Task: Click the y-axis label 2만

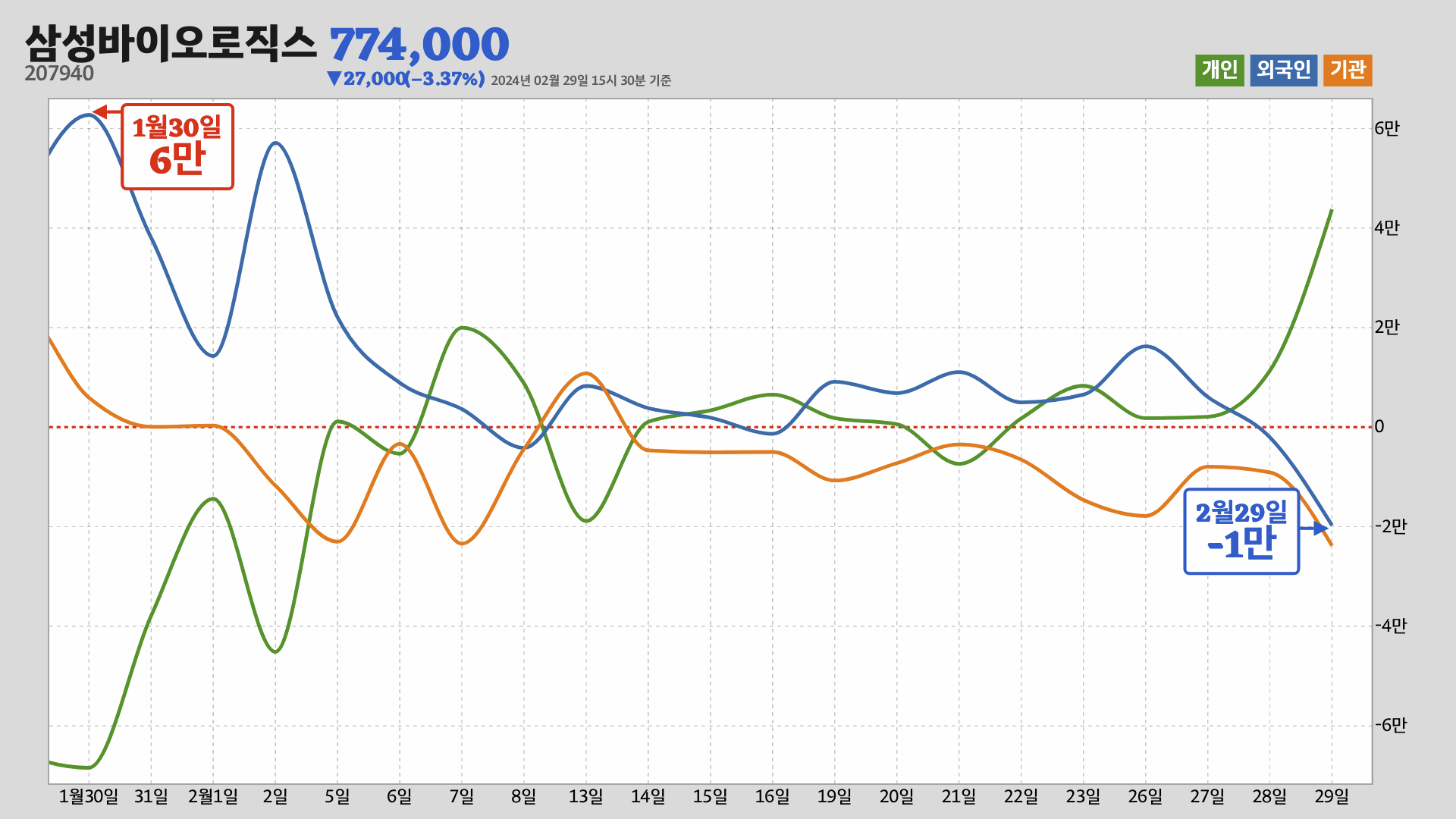Action: (x=1387, y=328)
